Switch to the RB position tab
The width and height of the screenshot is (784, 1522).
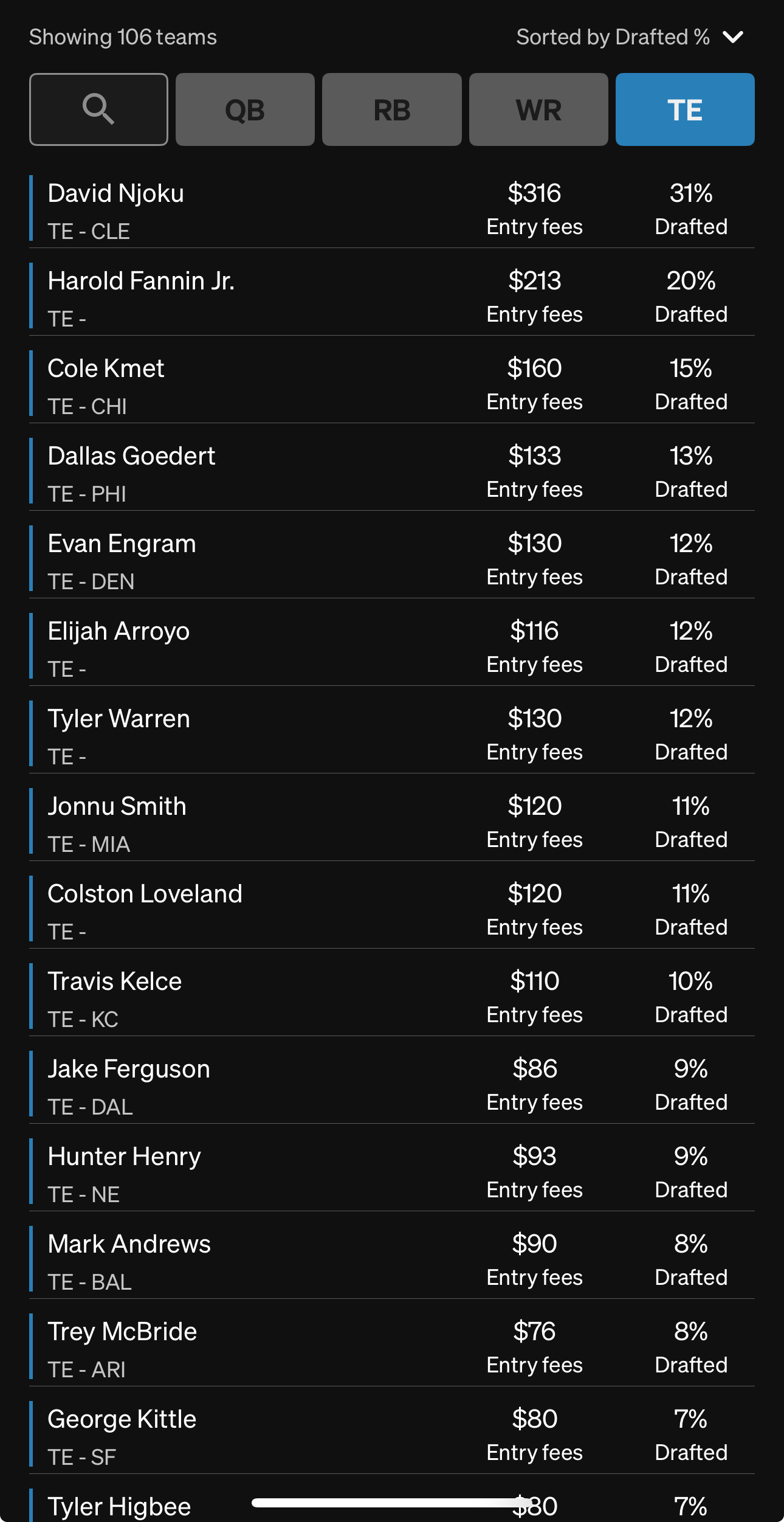click(x=391, y=109)
